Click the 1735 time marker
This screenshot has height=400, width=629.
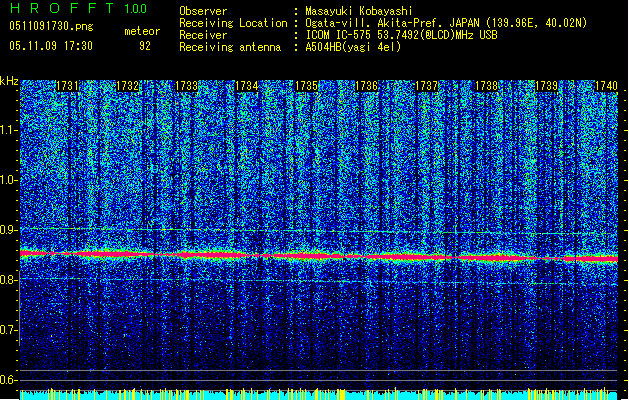click(x=307, y=87)
